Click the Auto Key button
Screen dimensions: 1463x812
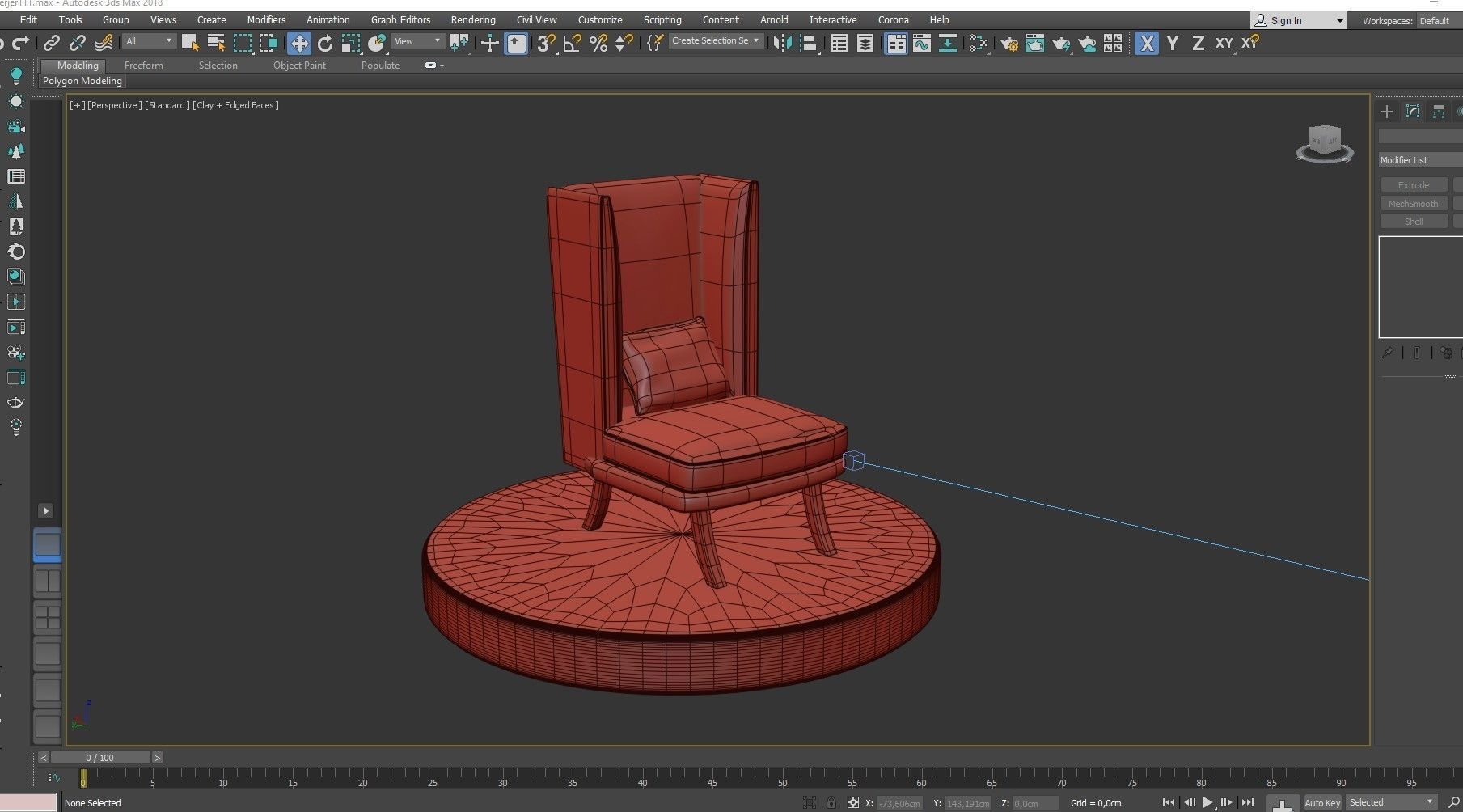click(x=1322, y=803)
